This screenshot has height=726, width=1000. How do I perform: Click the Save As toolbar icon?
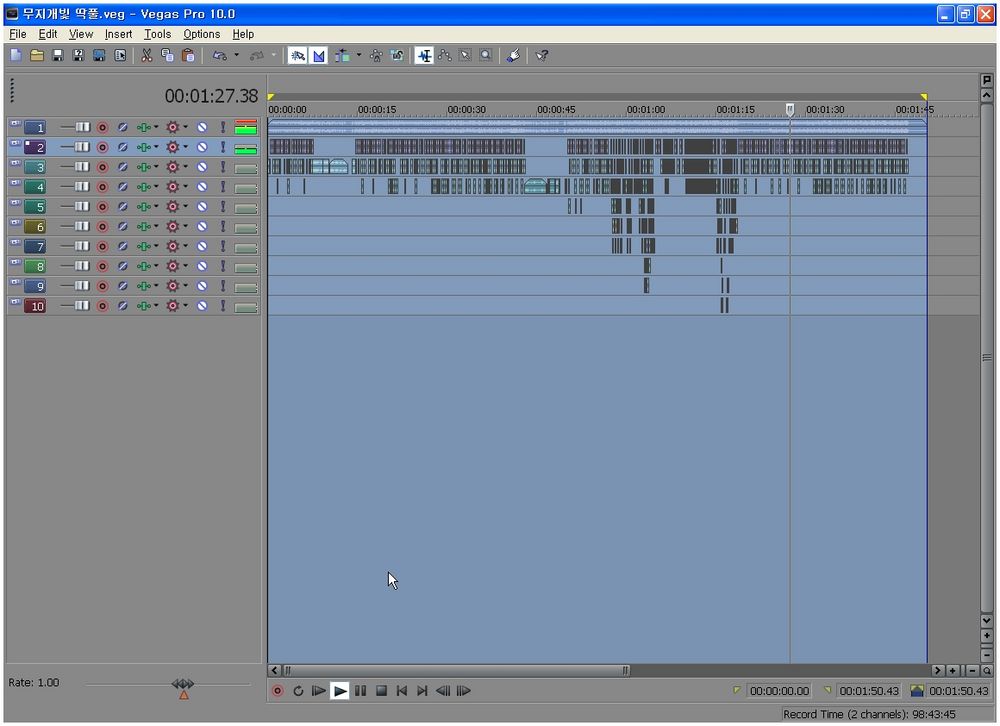[x=78, y=56]
